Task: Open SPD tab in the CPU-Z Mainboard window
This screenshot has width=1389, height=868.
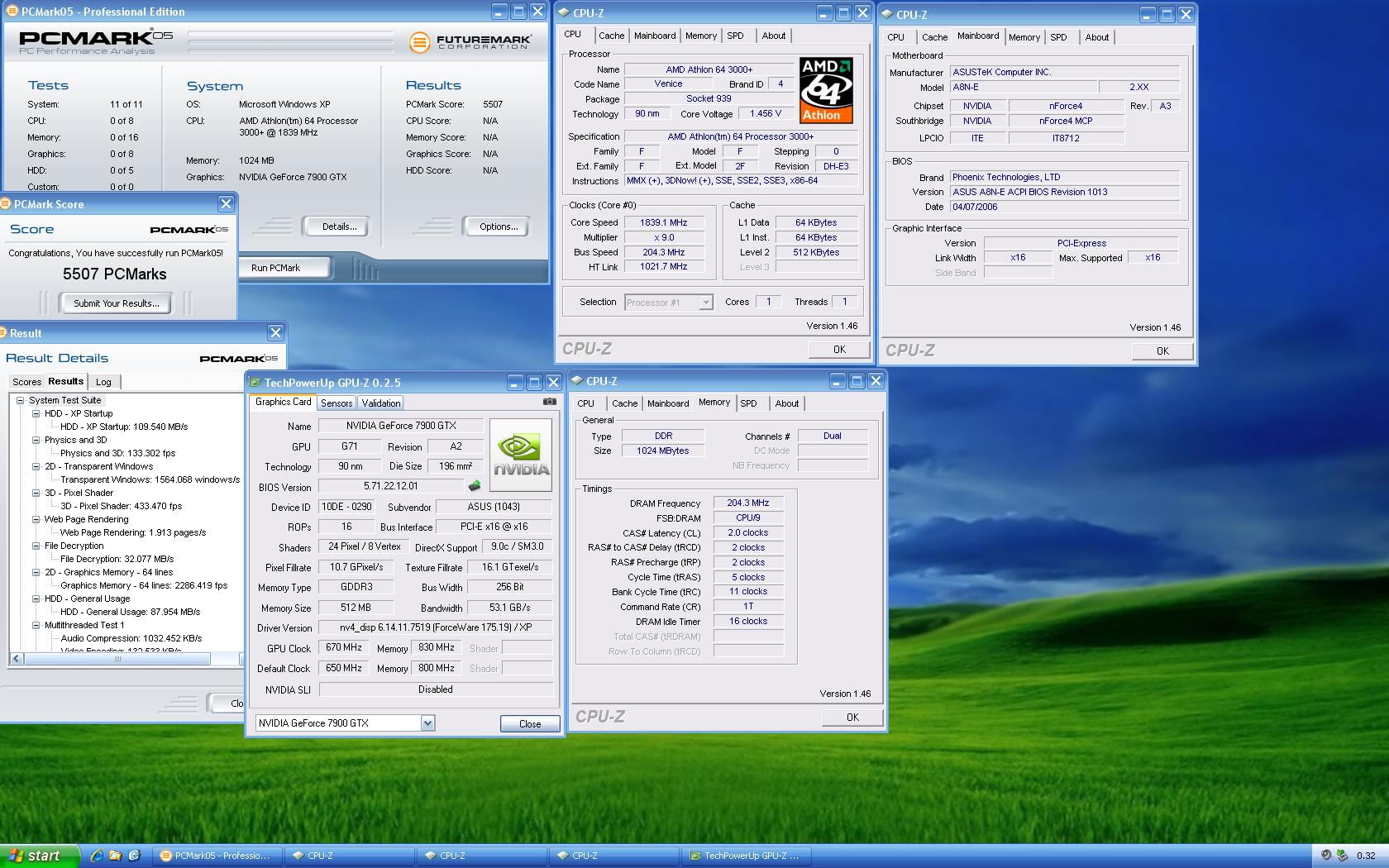Action: pyautogui.click(x=1058, y=37)
